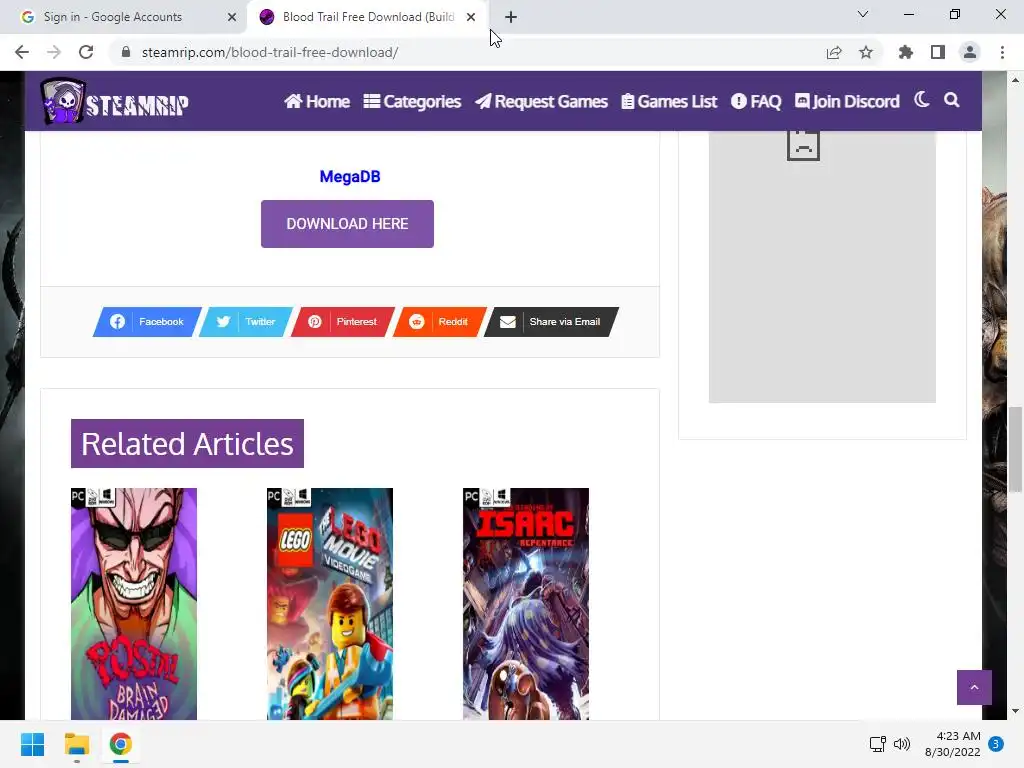1024x768 pixels.
Task: Click scrollbar down arrow
Action: click(1015, 711)
